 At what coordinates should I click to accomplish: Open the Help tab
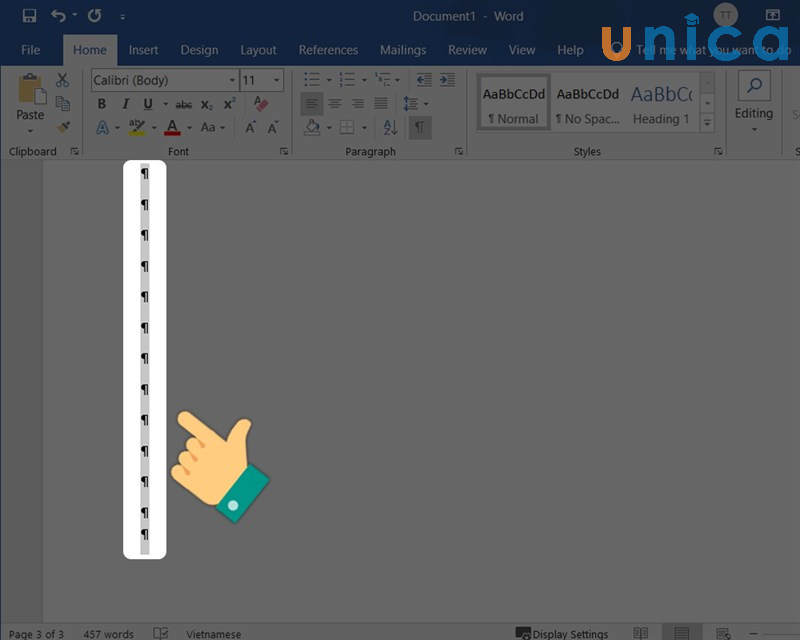(x=570, y=50)
